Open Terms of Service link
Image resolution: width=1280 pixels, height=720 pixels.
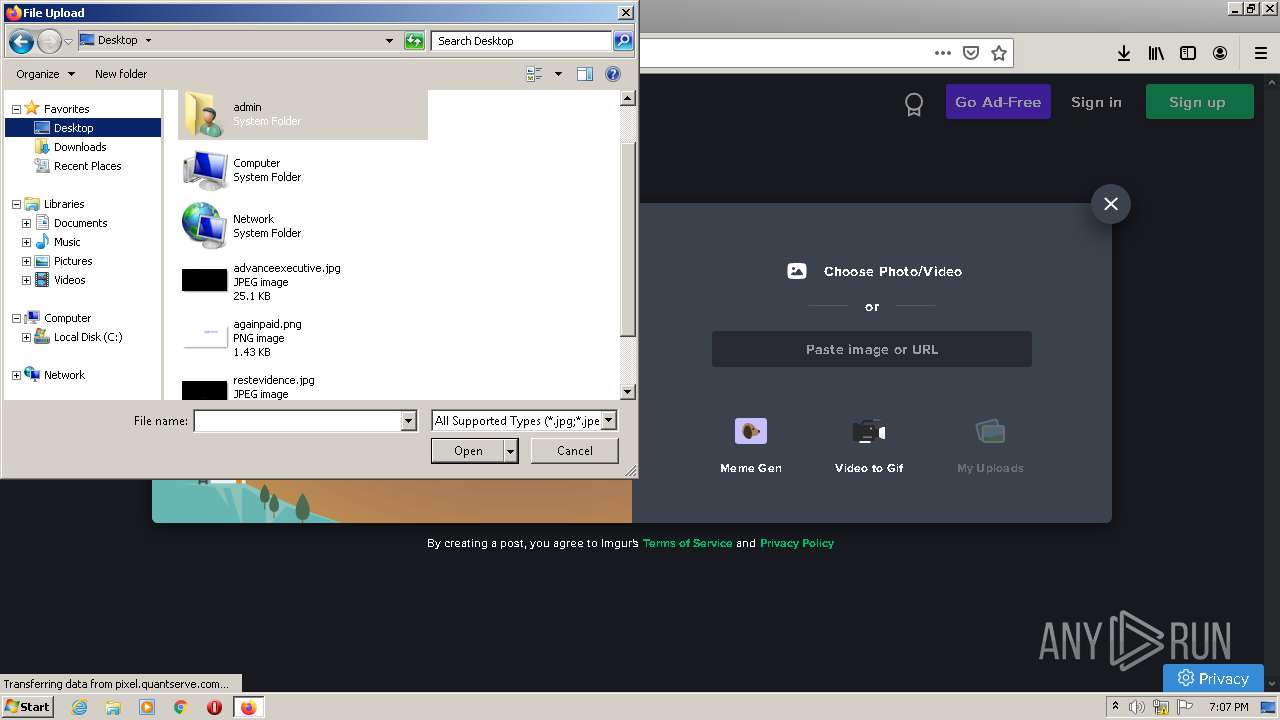point(688,543)
